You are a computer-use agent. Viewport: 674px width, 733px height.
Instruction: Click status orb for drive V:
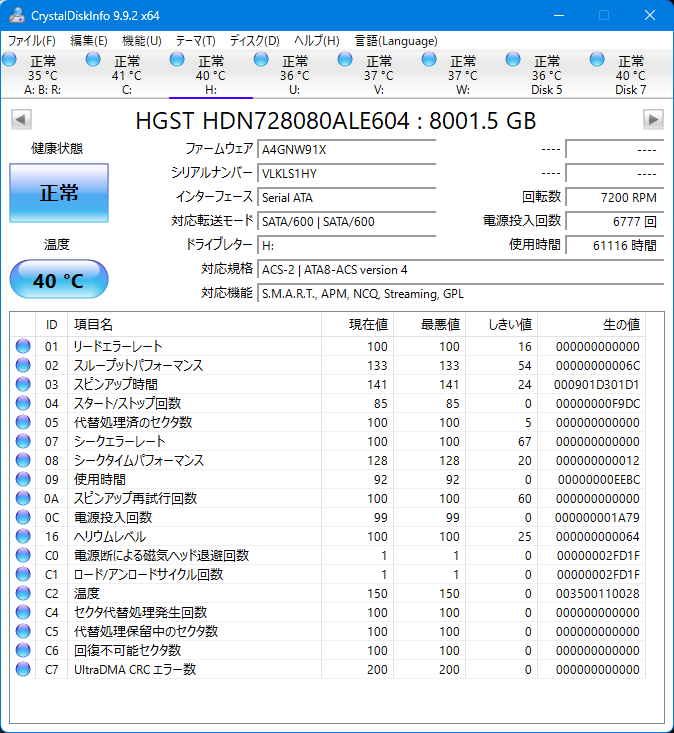tap(345, 60)
